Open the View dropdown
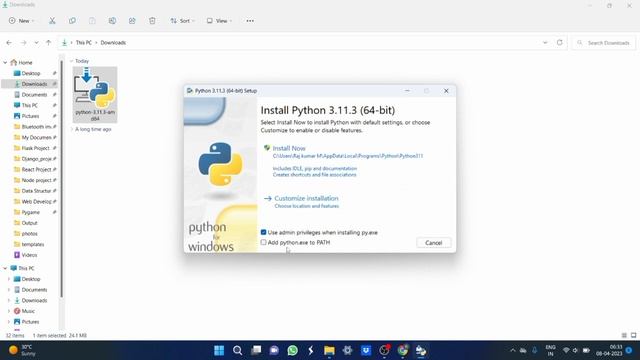 (x=219, y=21)
